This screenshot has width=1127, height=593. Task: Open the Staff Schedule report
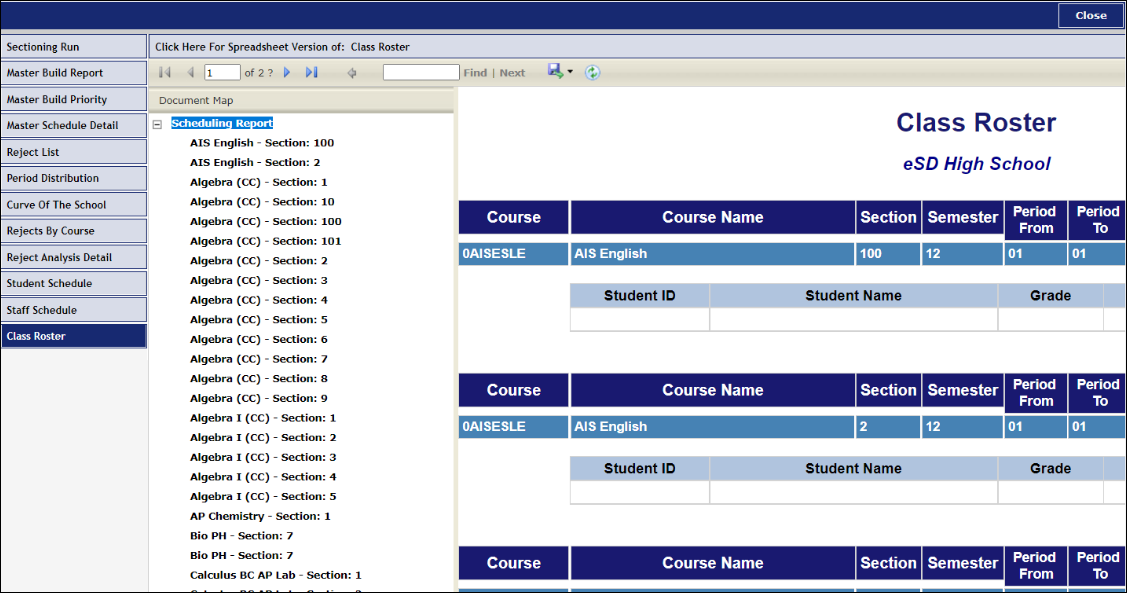pyautogui.click(x=74, y=310)
